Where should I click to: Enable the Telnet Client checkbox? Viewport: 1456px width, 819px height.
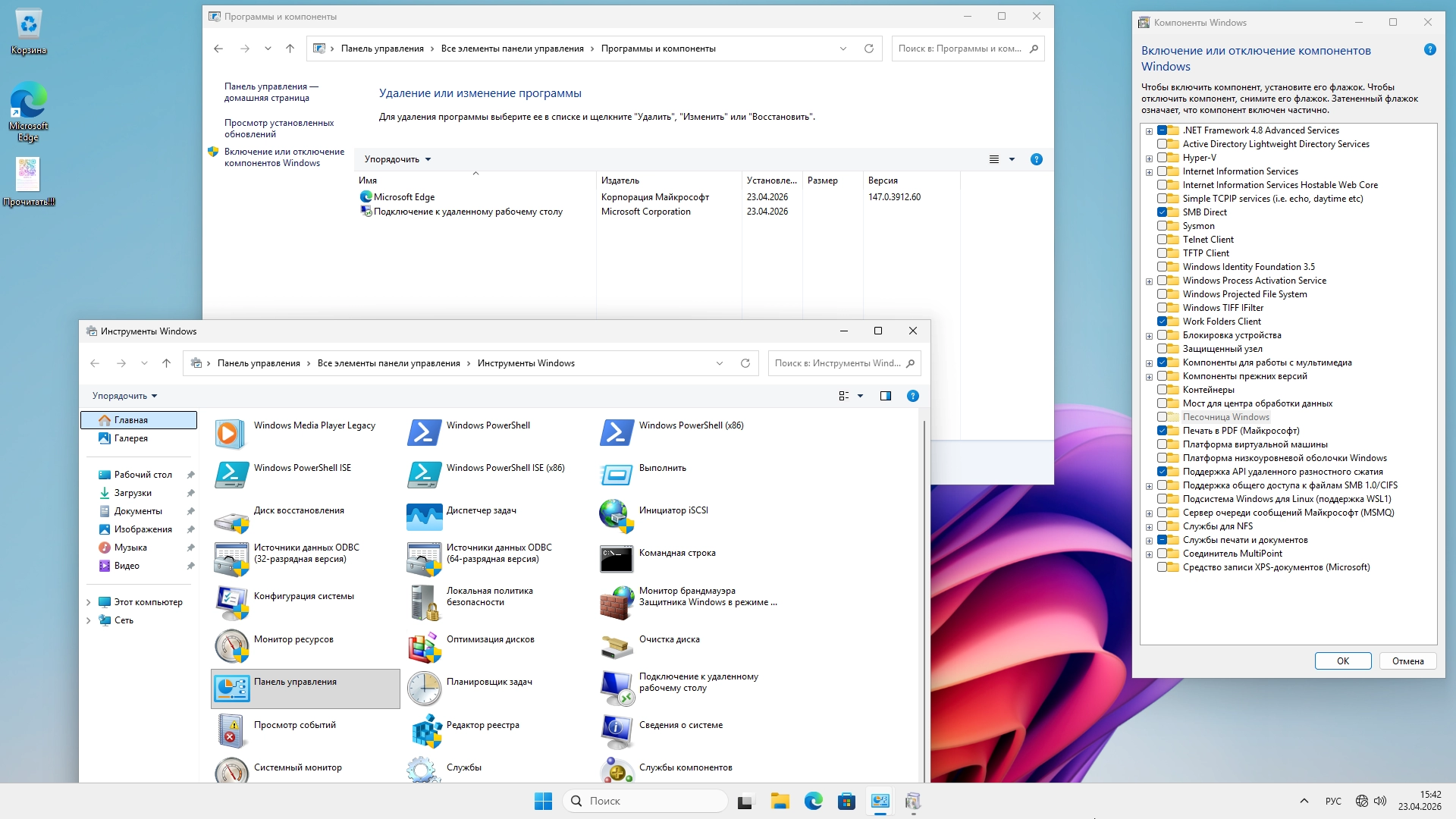[1162, 240]
